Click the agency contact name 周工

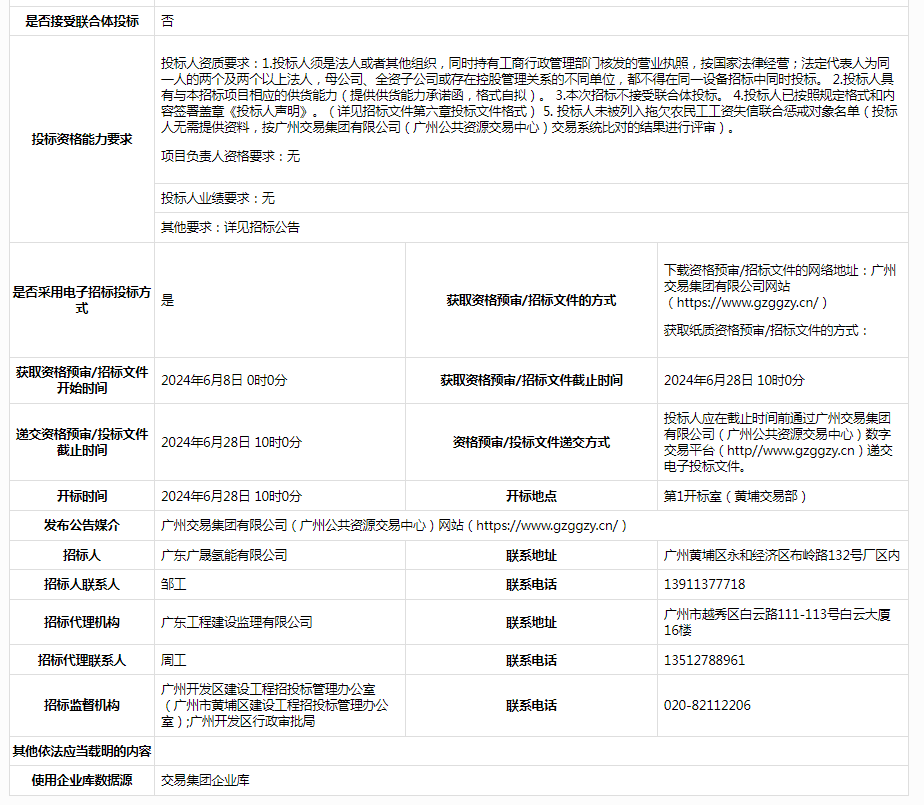click(174, 660)
